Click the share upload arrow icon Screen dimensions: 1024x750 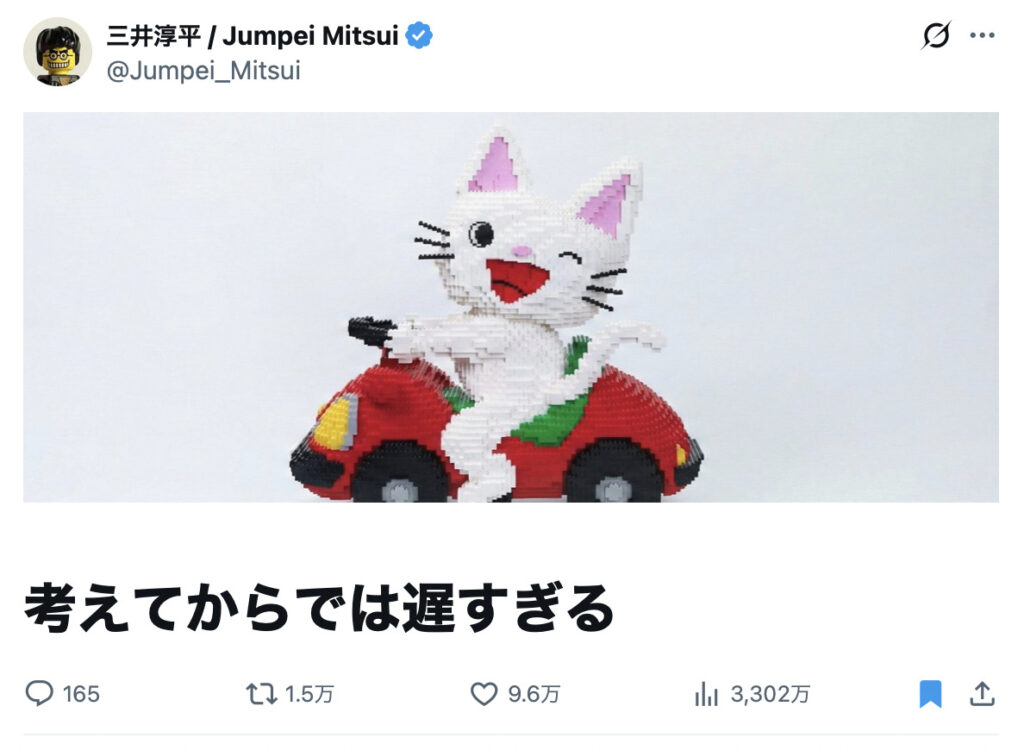pyautogui.click(x=982, y=693)
